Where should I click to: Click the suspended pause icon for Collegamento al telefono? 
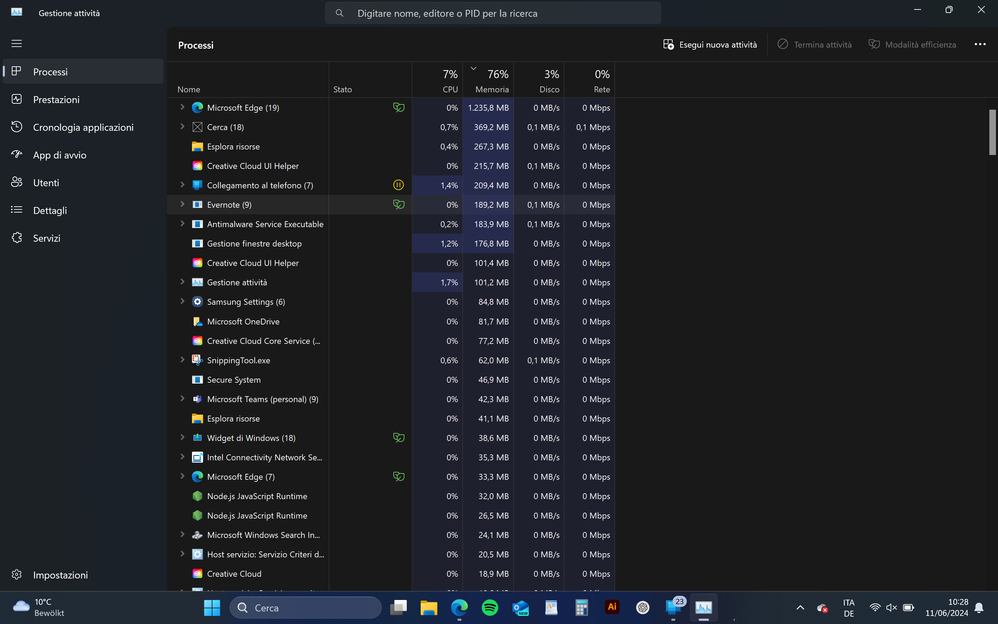click(x=398, y=185)
